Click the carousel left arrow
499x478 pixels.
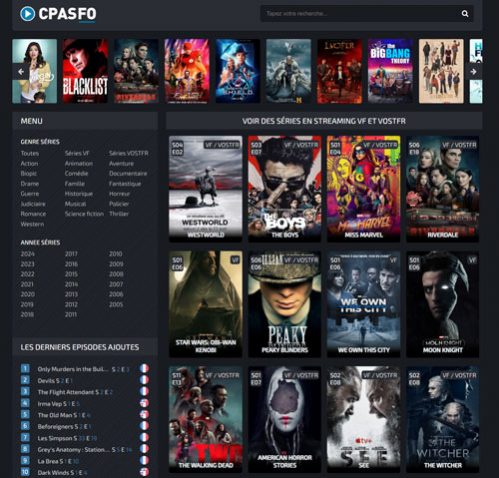click(x=21, y=71)
